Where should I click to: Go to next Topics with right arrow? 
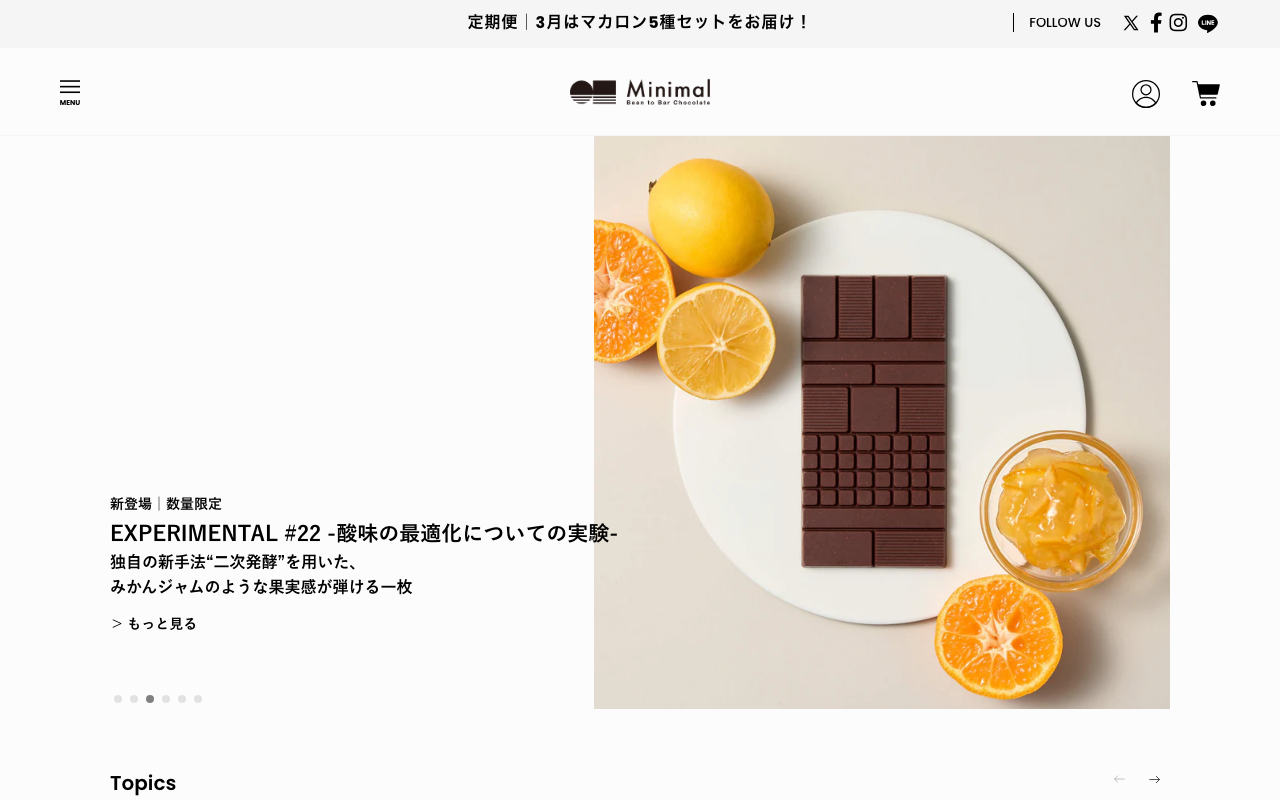pyautogui.click(x=1154, y=779)
